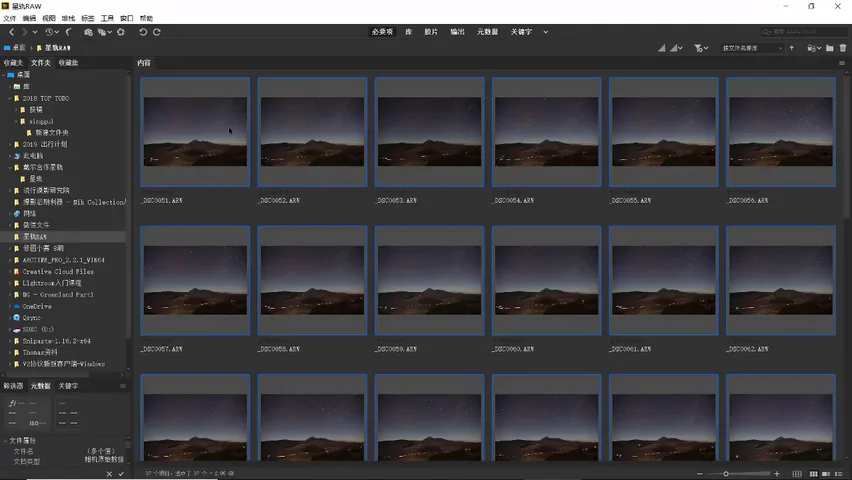The height and width of the screenshot is (480, 852).
Task: Select the 星轨RAW folder in tree
Action: [35, 237]
